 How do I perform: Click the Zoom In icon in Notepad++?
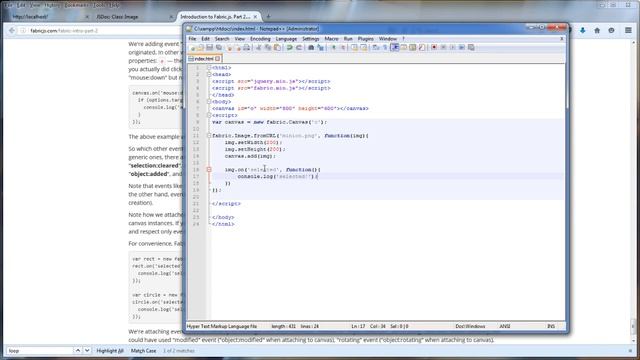pos(333,48)
